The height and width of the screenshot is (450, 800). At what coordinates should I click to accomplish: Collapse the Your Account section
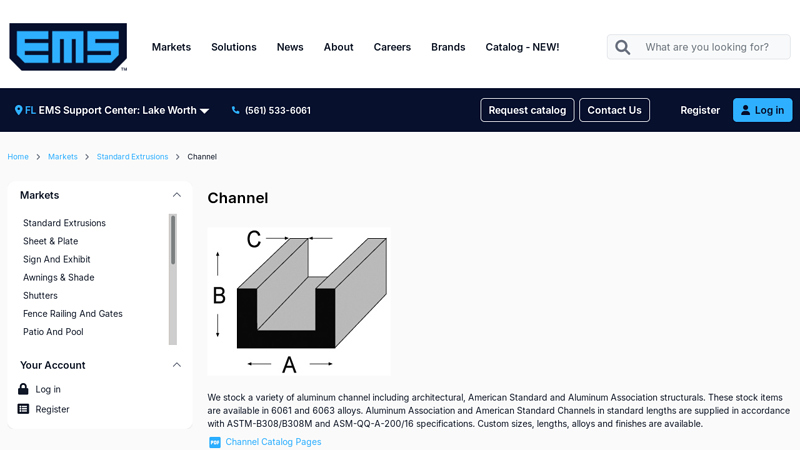177,365
